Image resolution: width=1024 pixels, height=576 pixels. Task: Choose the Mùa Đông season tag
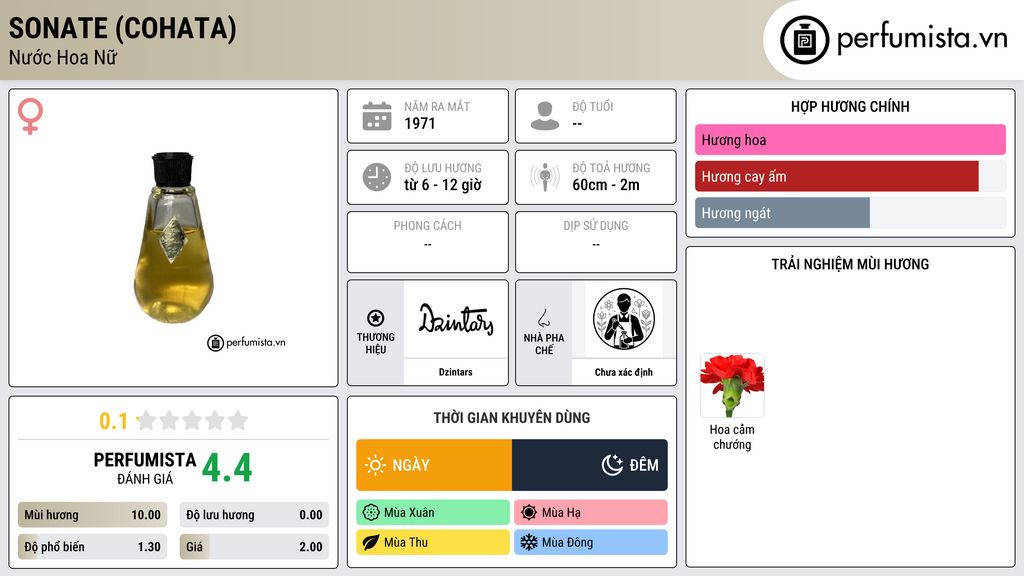tap(591, 542)
